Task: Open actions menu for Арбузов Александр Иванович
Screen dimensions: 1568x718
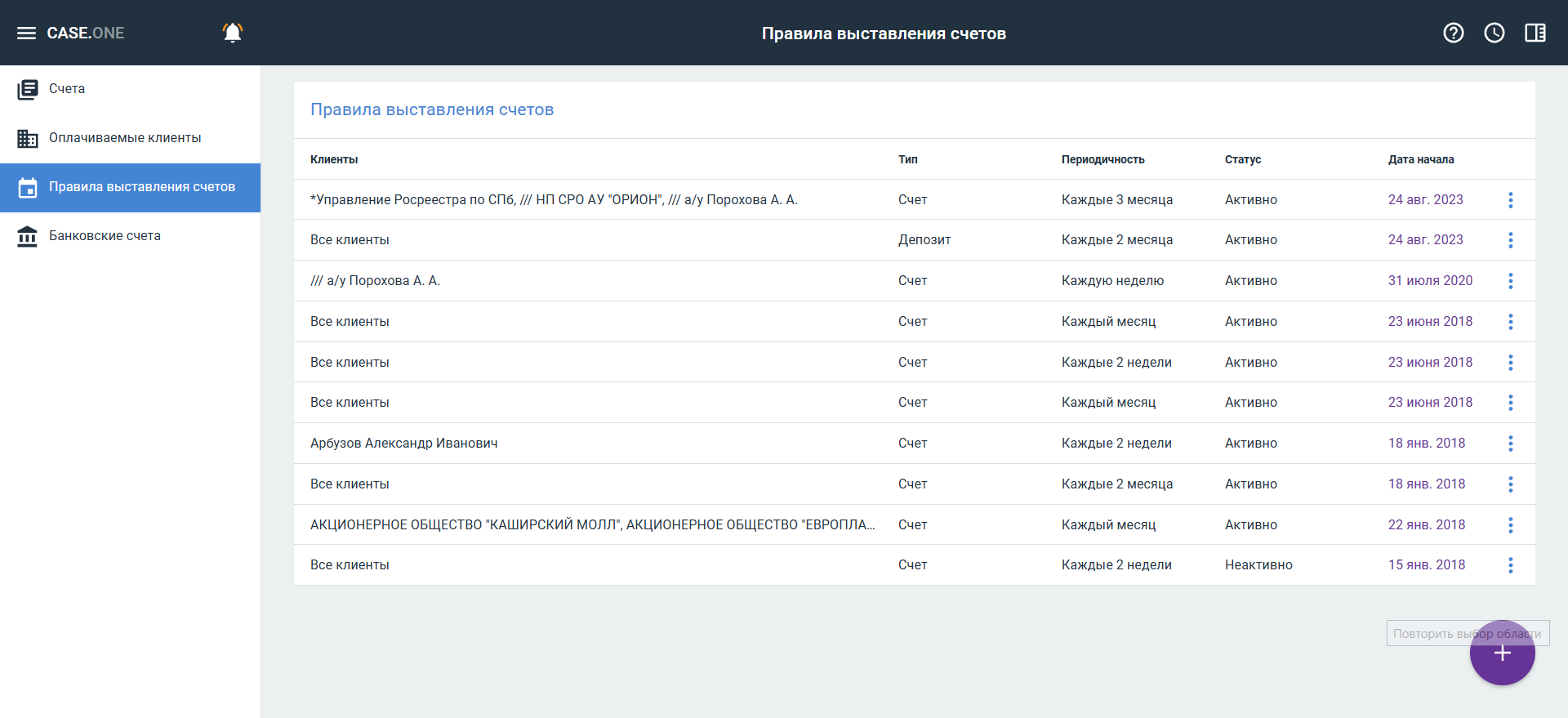Action: click(x=1511, y=444)
